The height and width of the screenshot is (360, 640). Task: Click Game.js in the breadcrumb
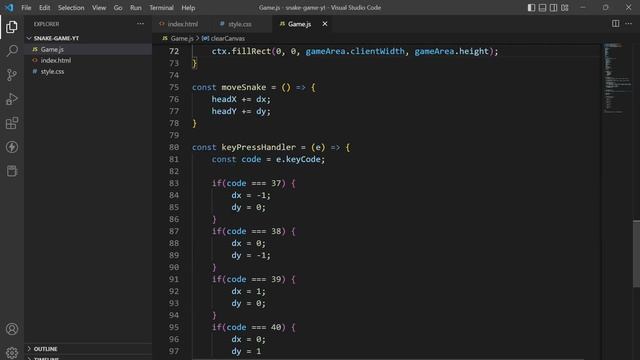(x=182, y=38)
